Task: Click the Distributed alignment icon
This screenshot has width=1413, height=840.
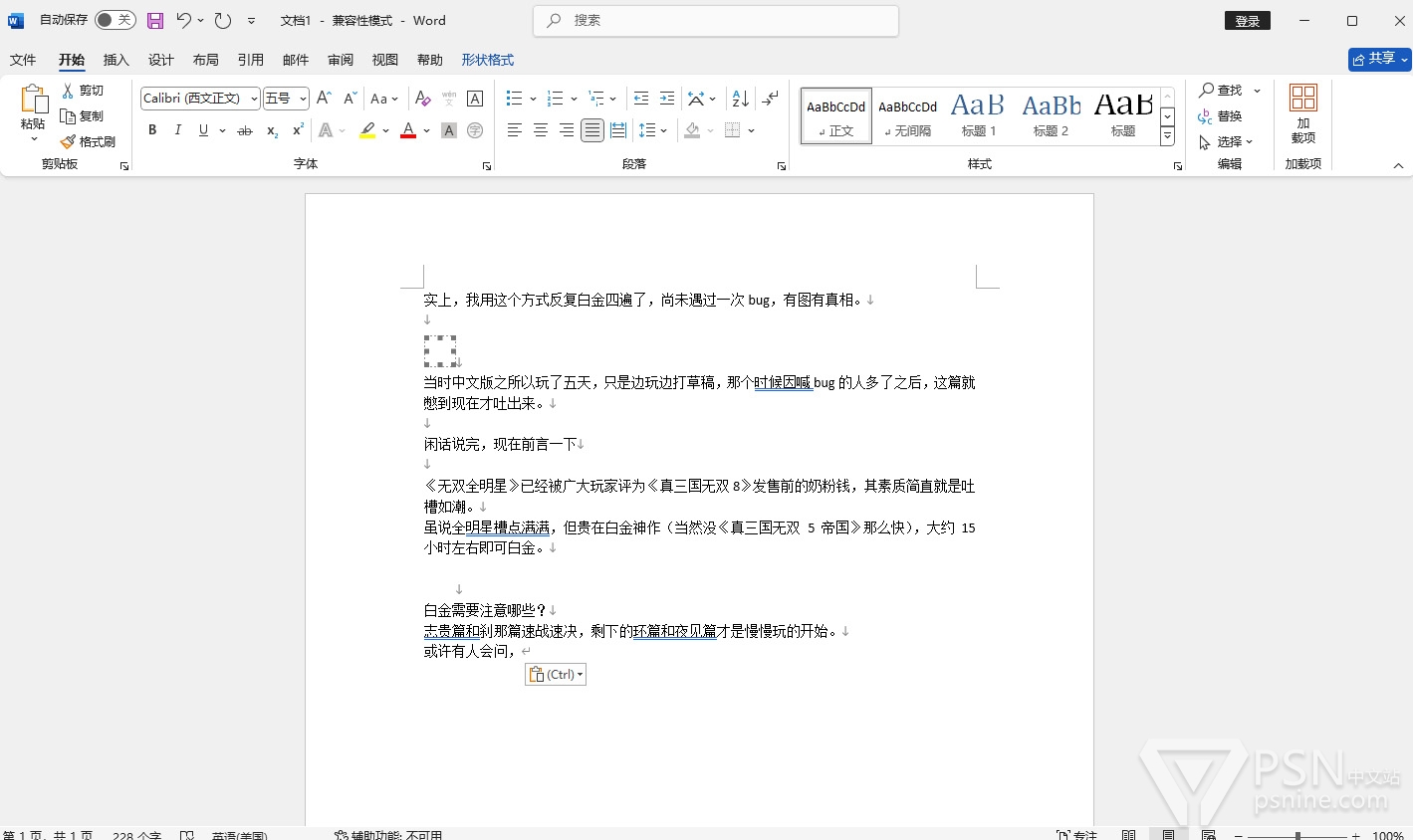Action: [618, 130]
